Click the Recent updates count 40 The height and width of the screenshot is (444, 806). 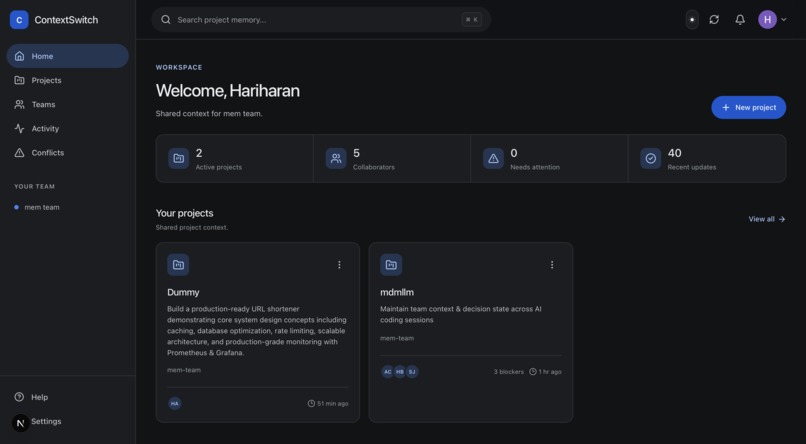(674, 153)
